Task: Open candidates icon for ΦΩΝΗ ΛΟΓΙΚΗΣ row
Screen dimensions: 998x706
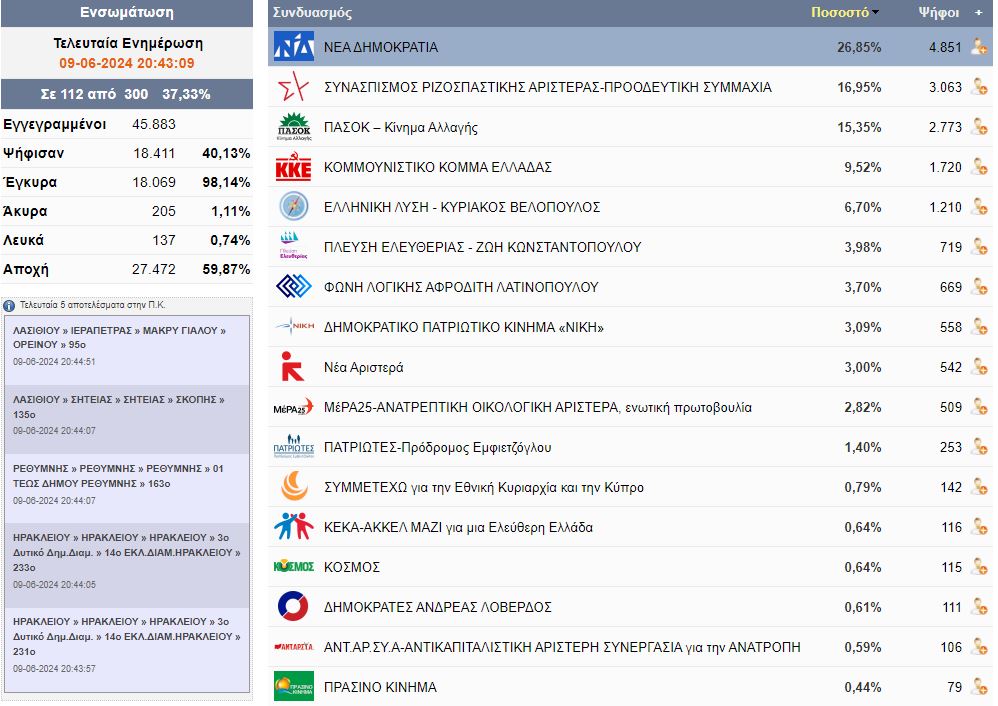Action: point(979,287)
